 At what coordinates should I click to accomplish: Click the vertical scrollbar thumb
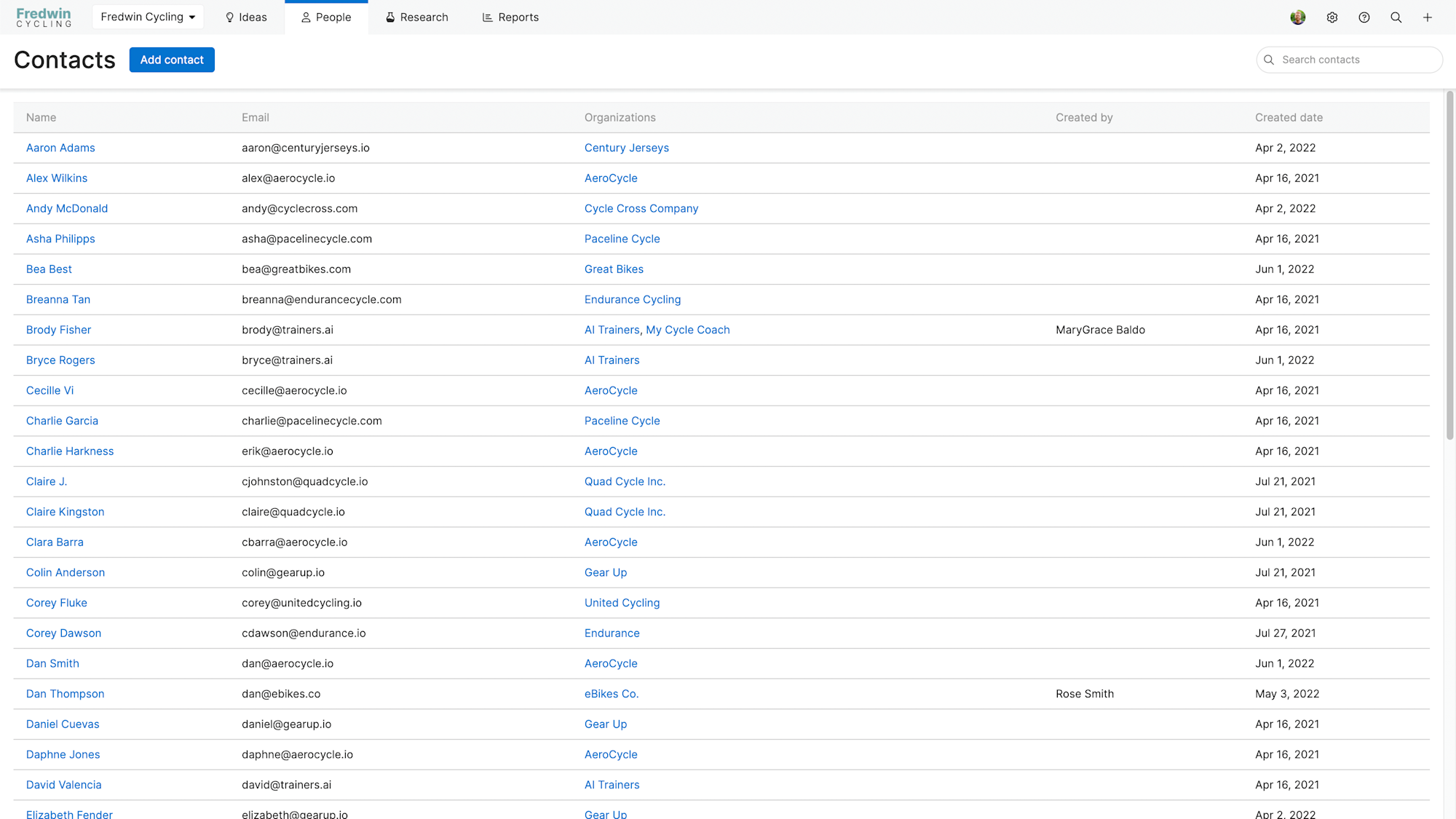[x=1449, y=265]
